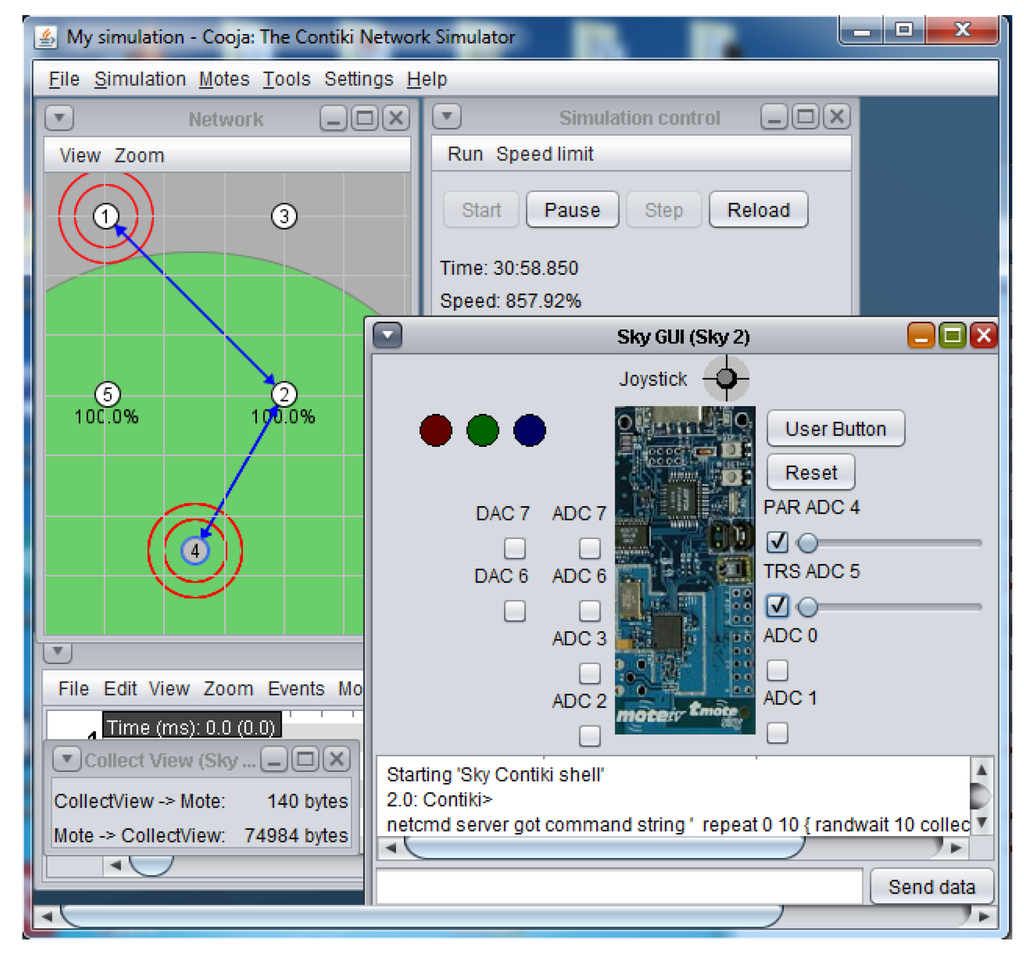Click the red LED on Sky GUI
The image size is (1024, 954).
pyautogui.click(x=435, y=430)
